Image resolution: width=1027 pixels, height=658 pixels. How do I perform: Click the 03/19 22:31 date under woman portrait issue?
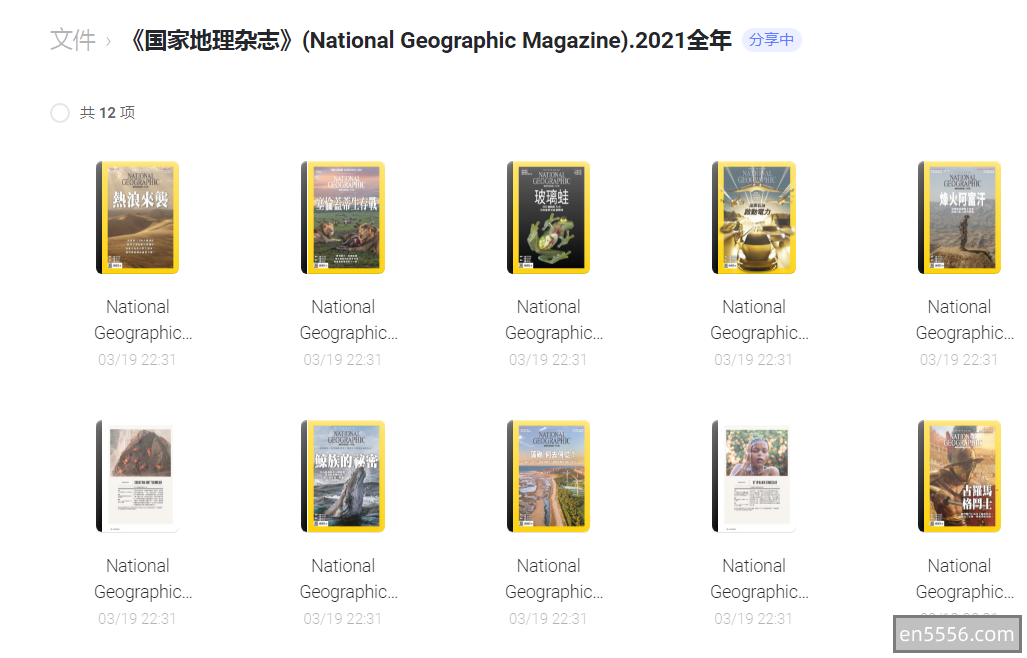click(x=753, y=619)
